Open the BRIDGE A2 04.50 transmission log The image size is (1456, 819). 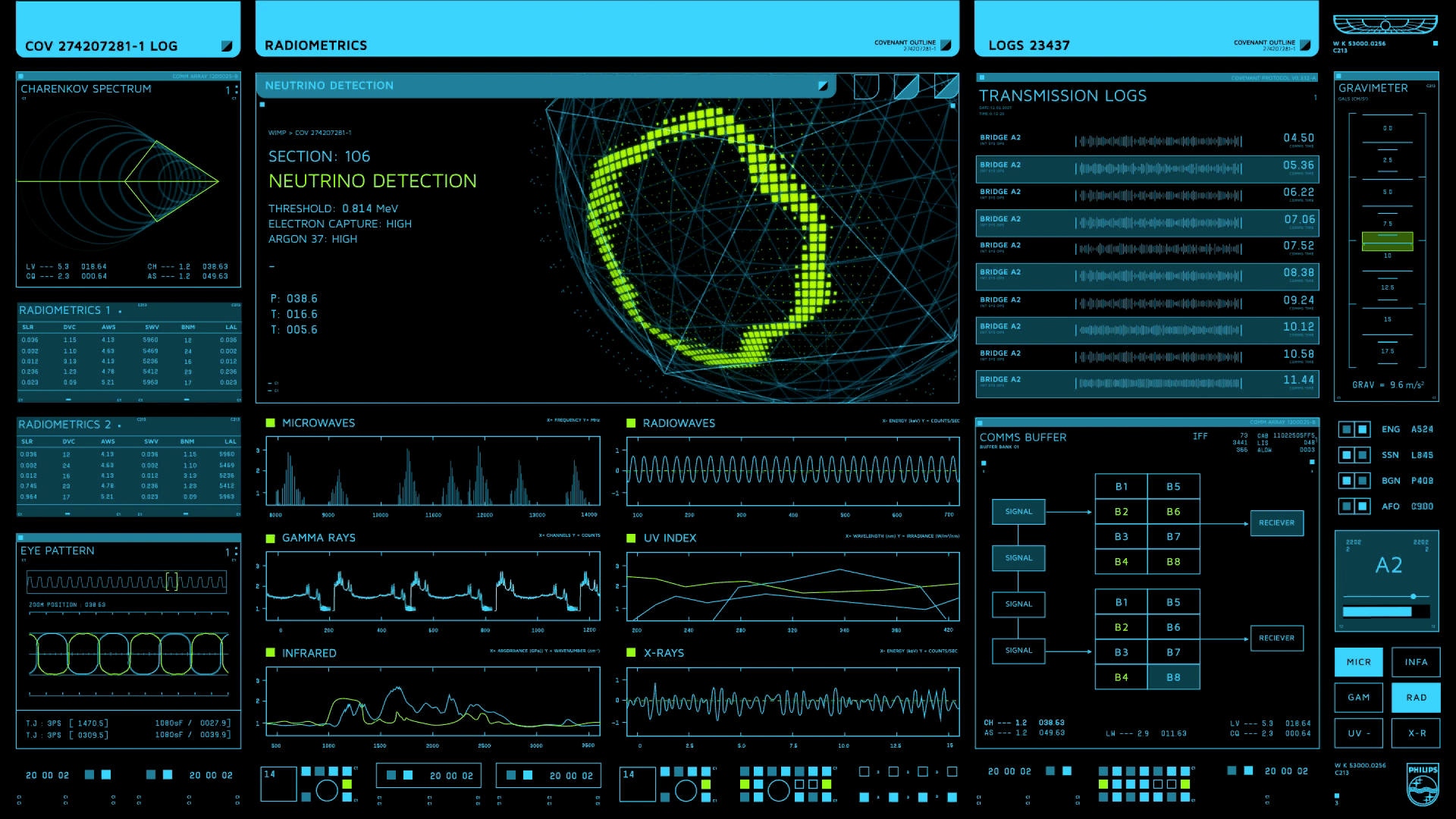coord(1147,141)
